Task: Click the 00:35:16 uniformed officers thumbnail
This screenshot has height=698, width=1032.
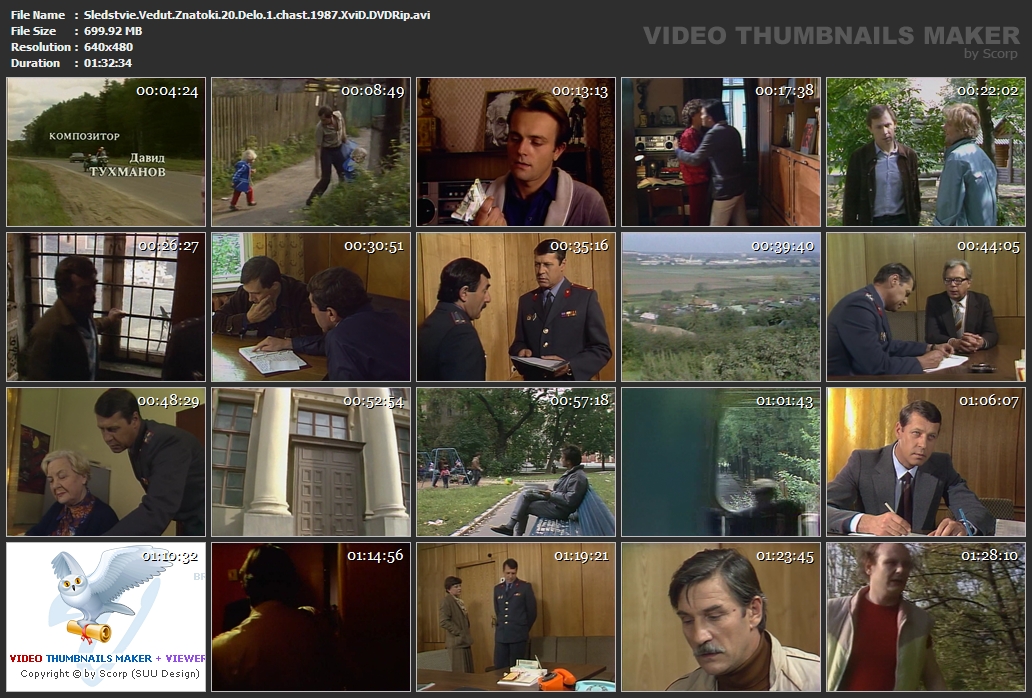Action: click(516, 307)
